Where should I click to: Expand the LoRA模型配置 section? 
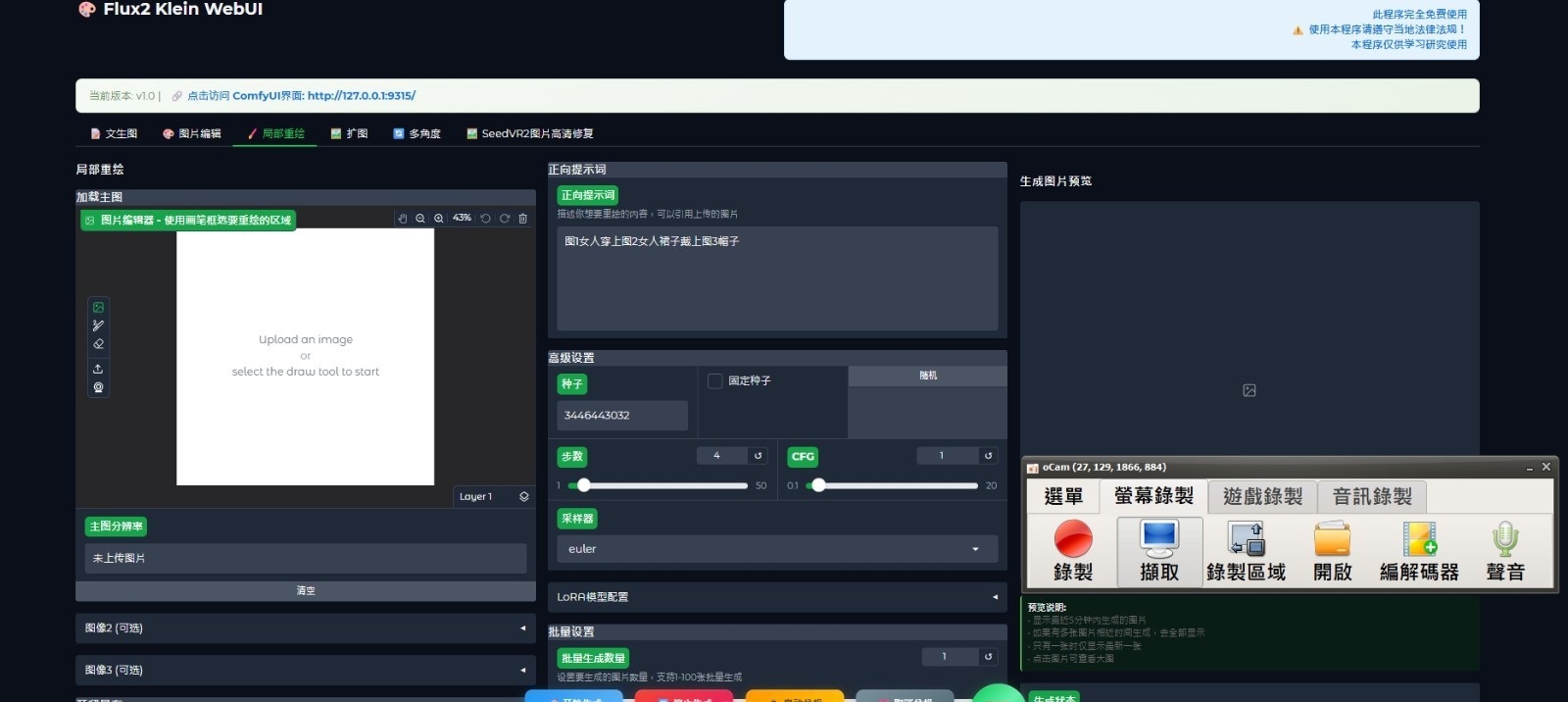777,596
